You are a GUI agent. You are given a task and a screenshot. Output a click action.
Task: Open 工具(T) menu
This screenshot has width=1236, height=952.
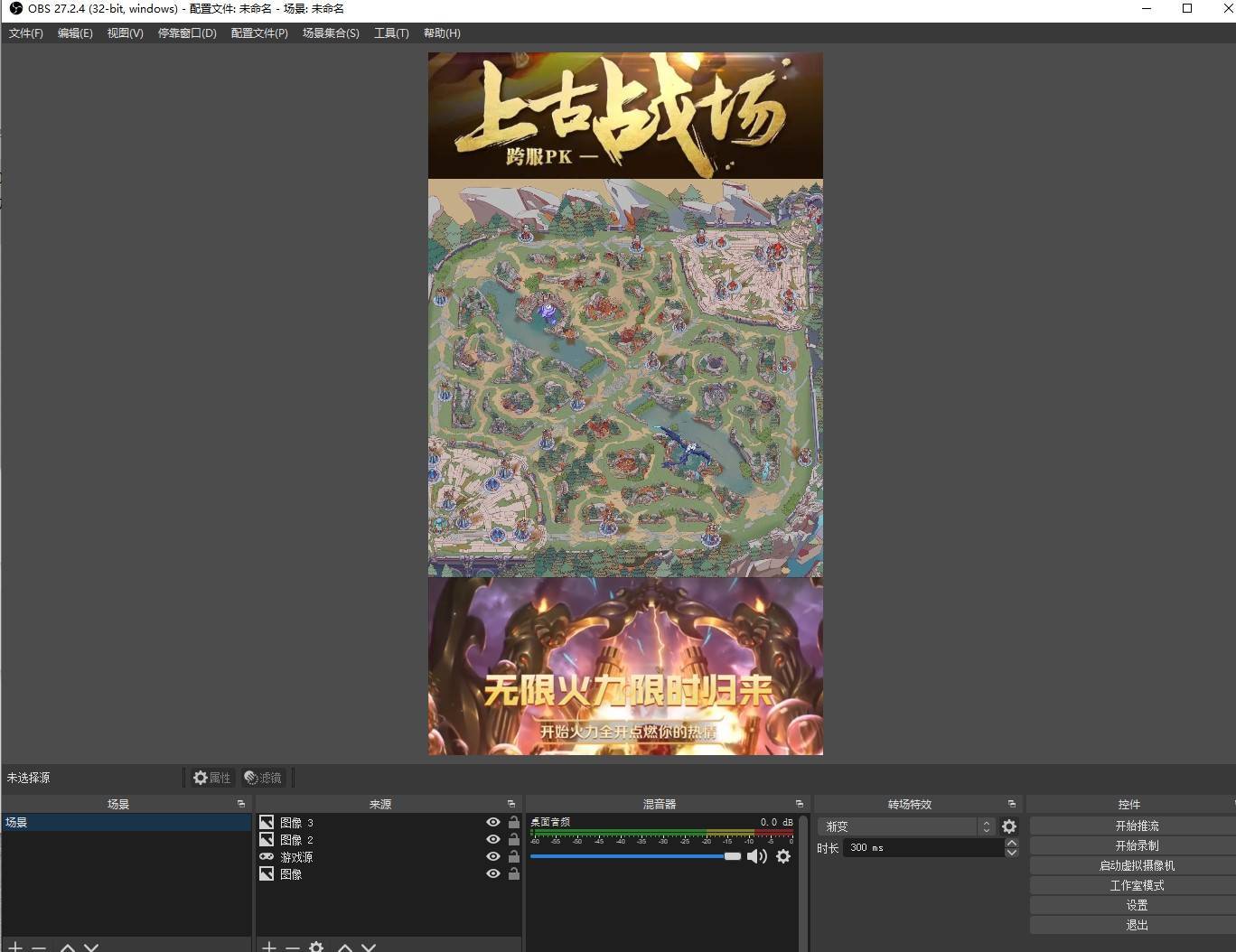coord(391,33)
